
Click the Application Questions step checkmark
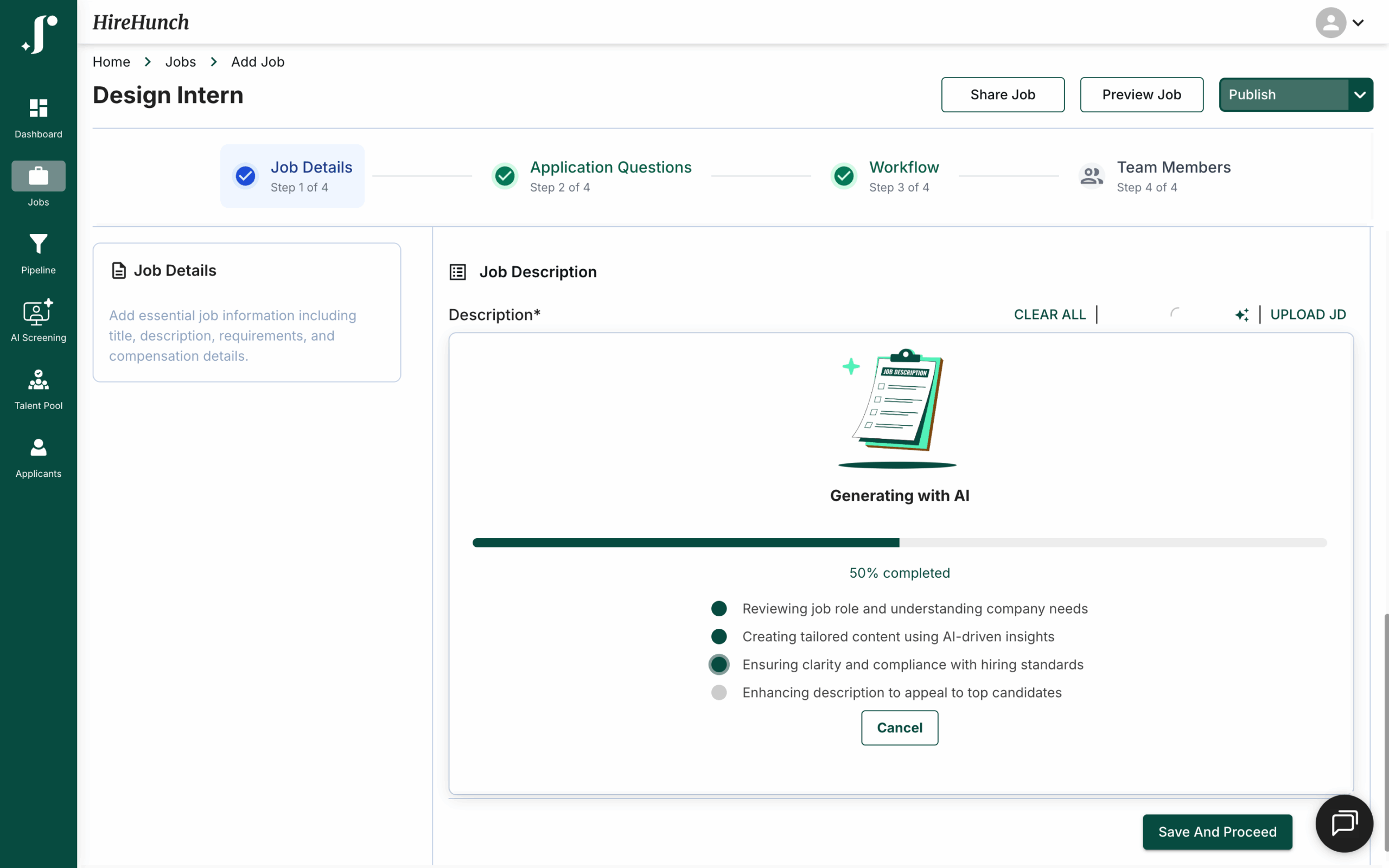point(505,176)
